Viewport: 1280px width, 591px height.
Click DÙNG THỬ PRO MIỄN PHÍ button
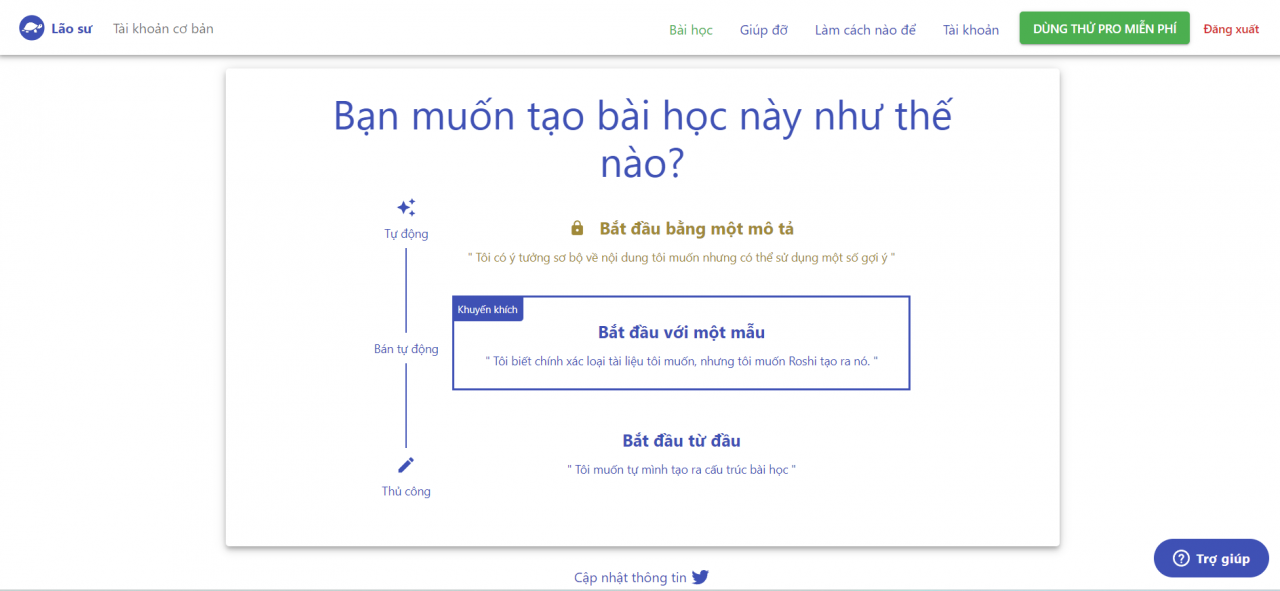pos(1104,28)
